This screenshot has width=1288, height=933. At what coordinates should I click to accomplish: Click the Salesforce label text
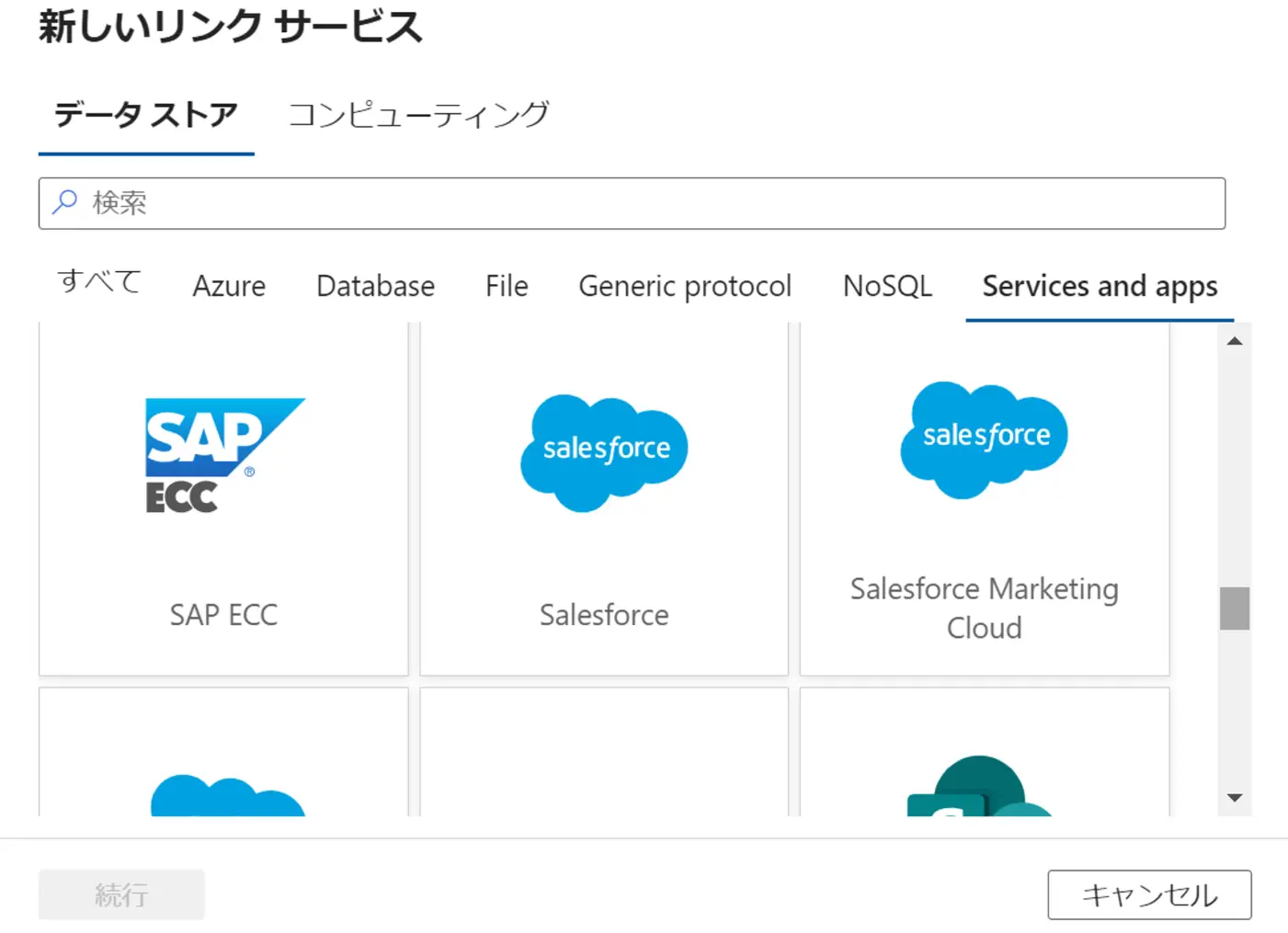604,614
